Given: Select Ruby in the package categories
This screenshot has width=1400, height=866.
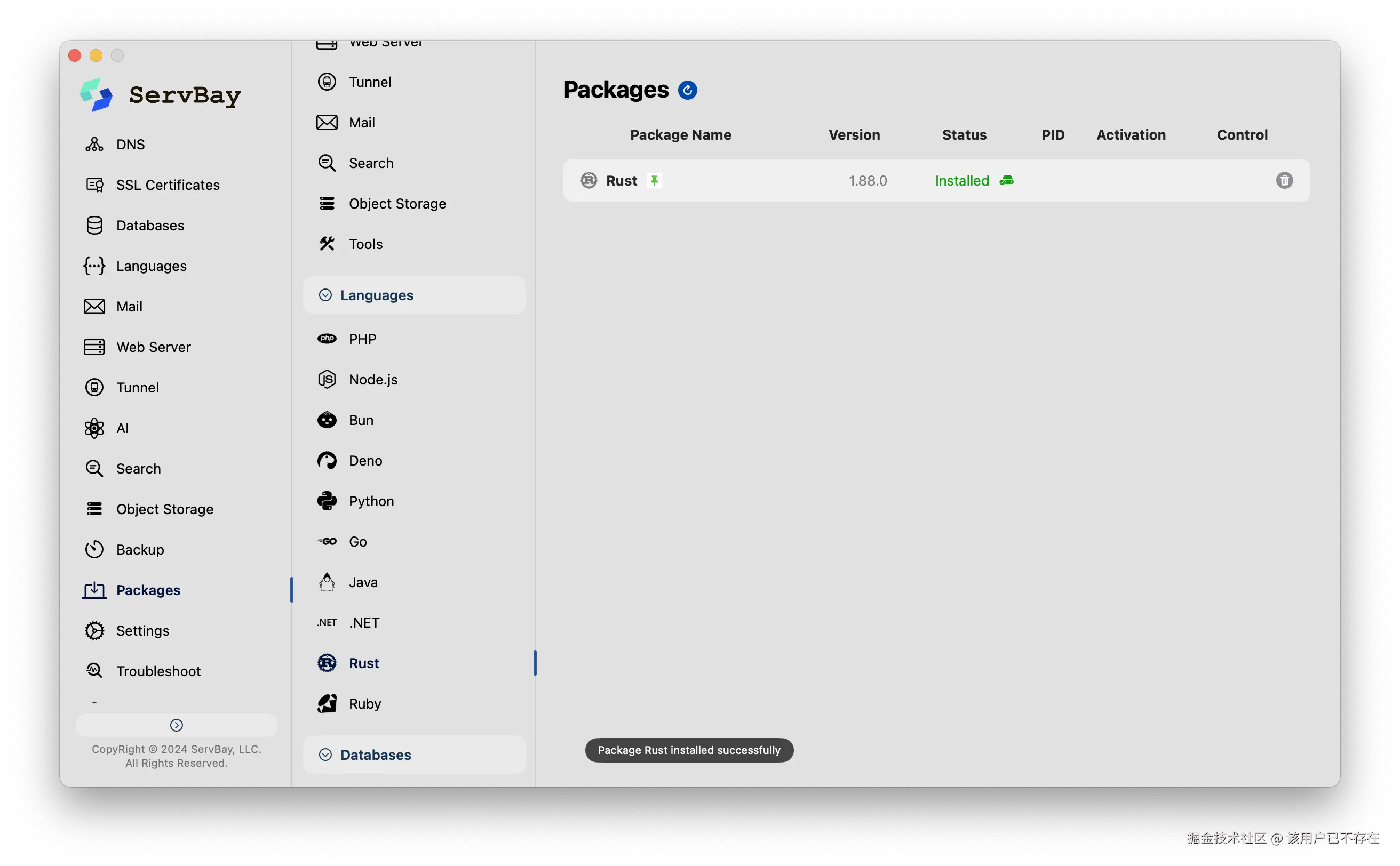Looking at the screenshot, I should pyautogui.click(x=364, y=703).
